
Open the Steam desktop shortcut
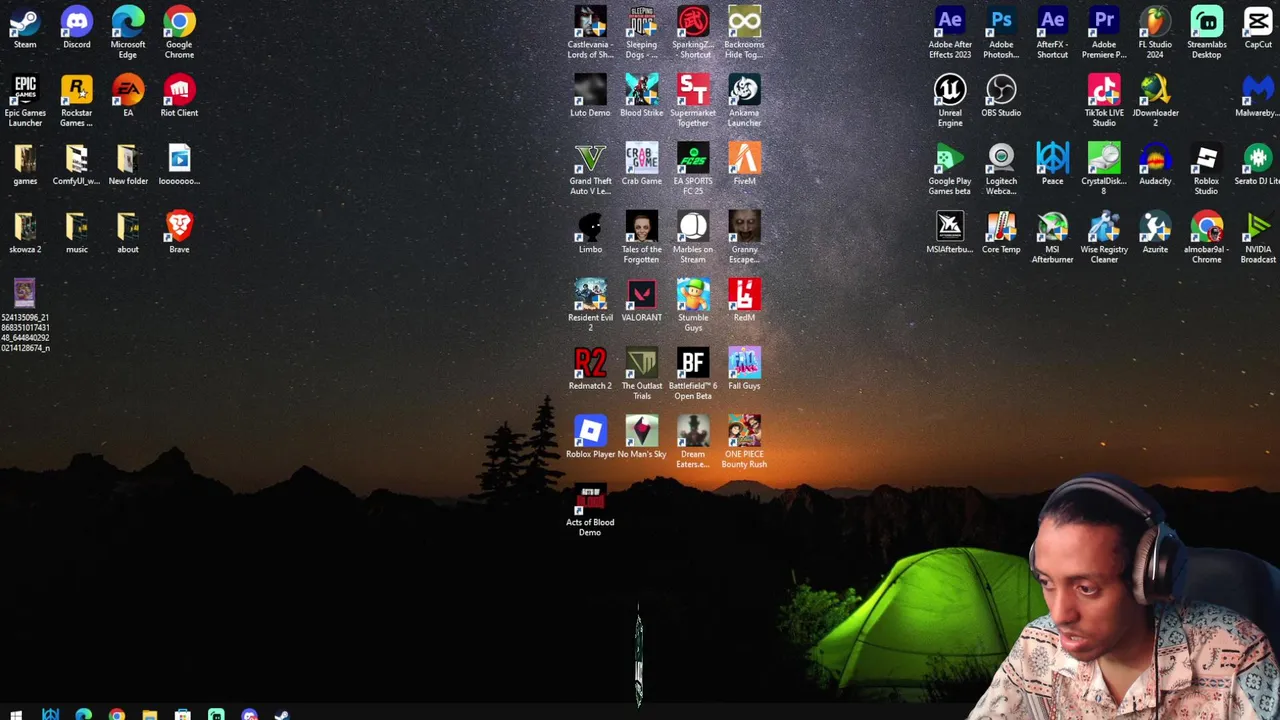point(25,22)
